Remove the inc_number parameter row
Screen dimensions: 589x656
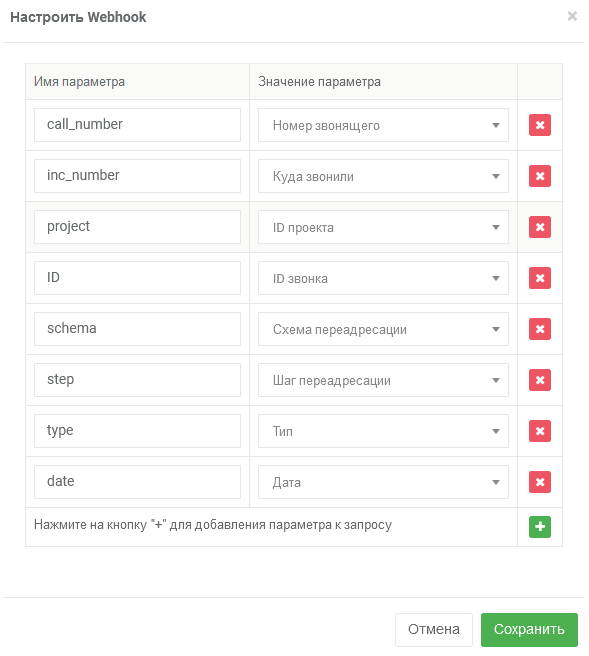(x=540, y=176)
